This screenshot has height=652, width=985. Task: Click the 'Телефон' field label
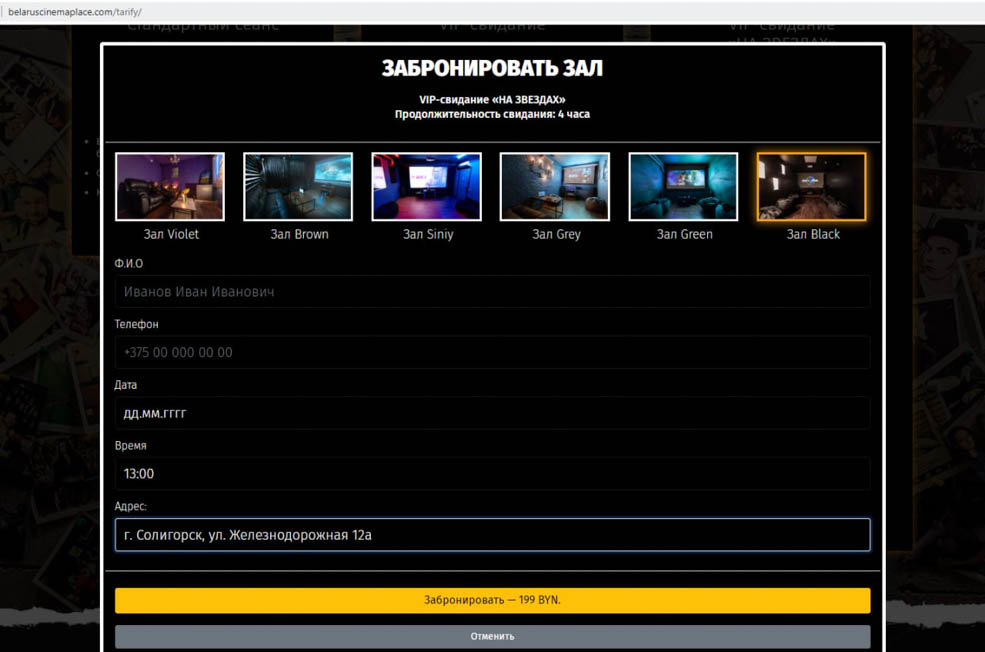136,325
